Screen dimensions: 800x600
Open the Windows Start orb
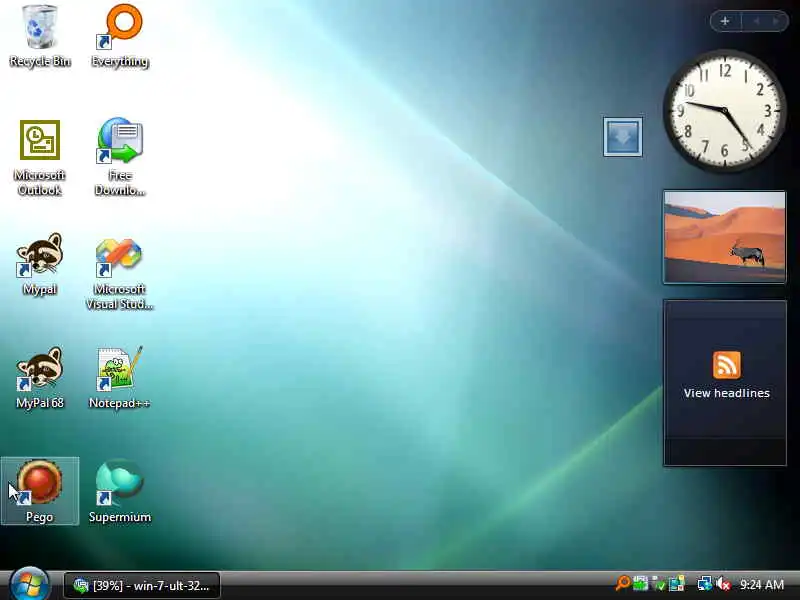click(x=30, y=585)
